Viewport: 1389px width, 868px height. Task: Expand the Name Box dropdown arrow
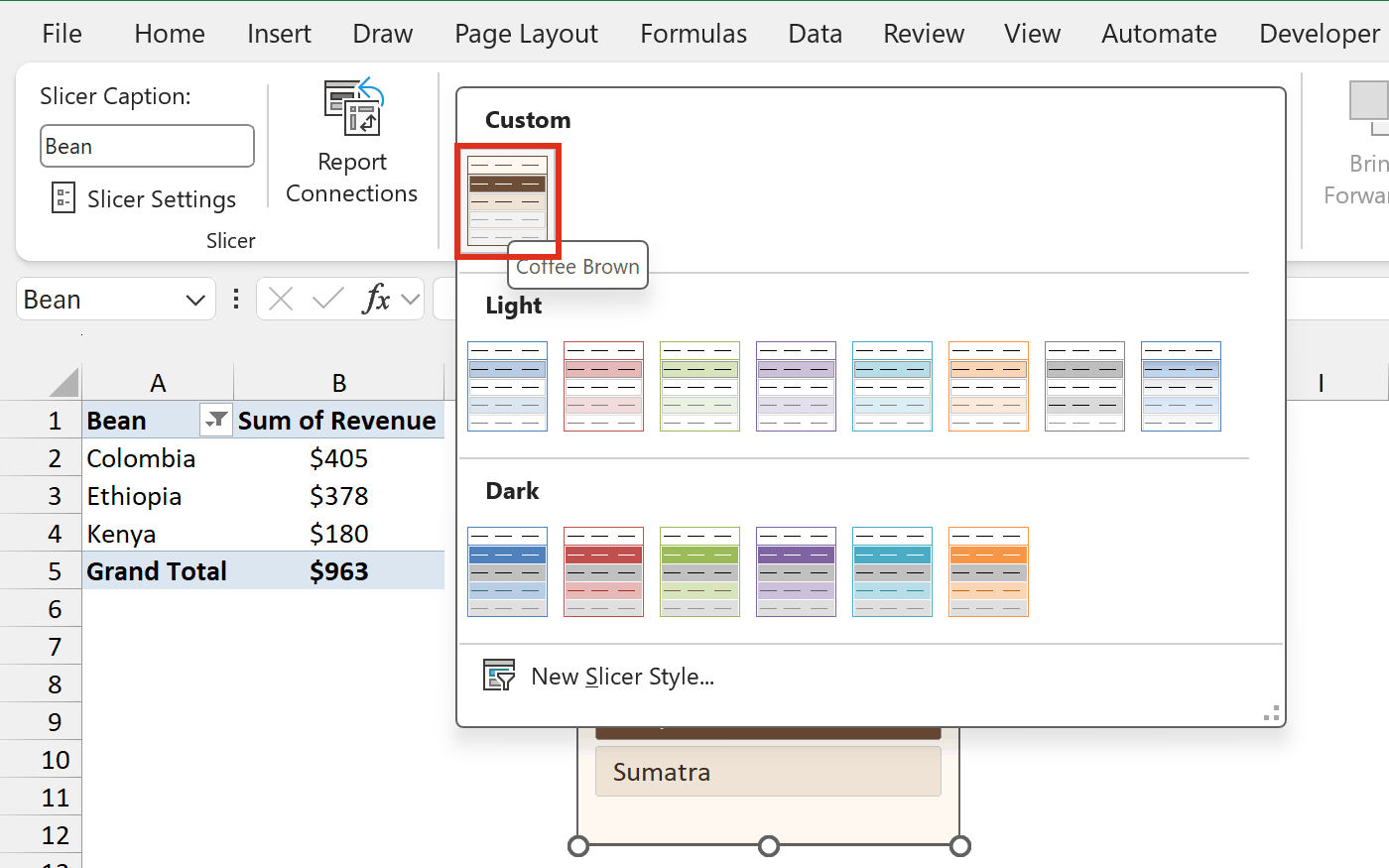(195, 300)
